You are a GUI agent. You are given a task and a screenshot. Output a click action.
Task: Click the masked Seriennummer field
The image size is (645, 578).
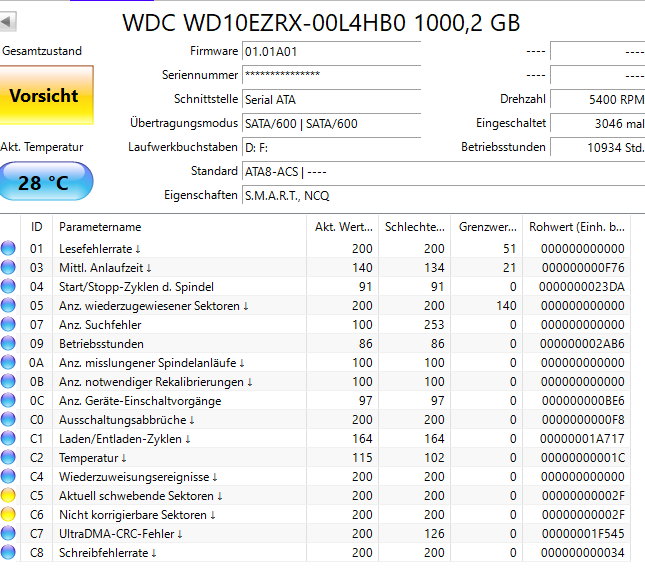point(332,75)
